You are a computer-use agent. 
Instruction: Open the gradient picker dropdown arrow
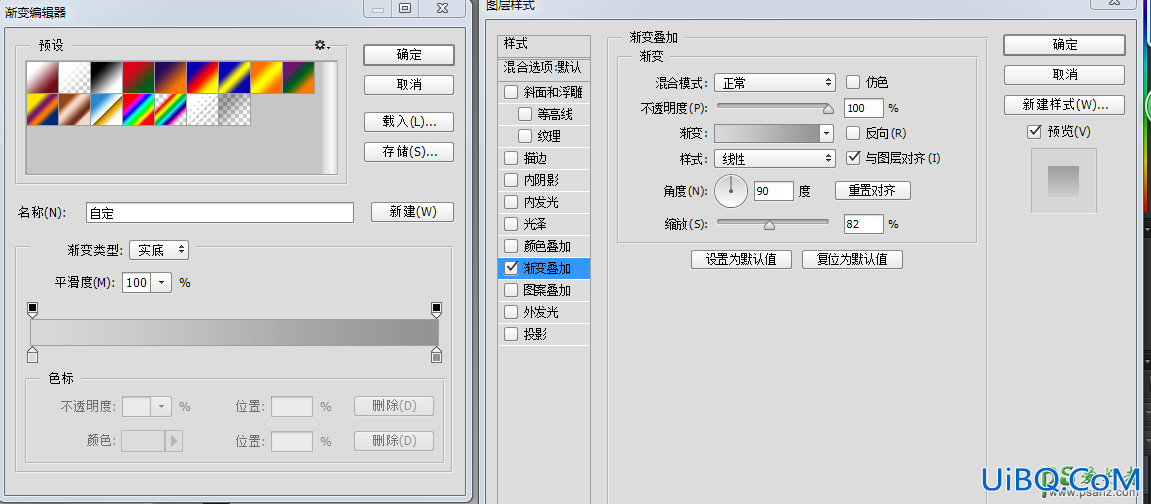point(827,134)
